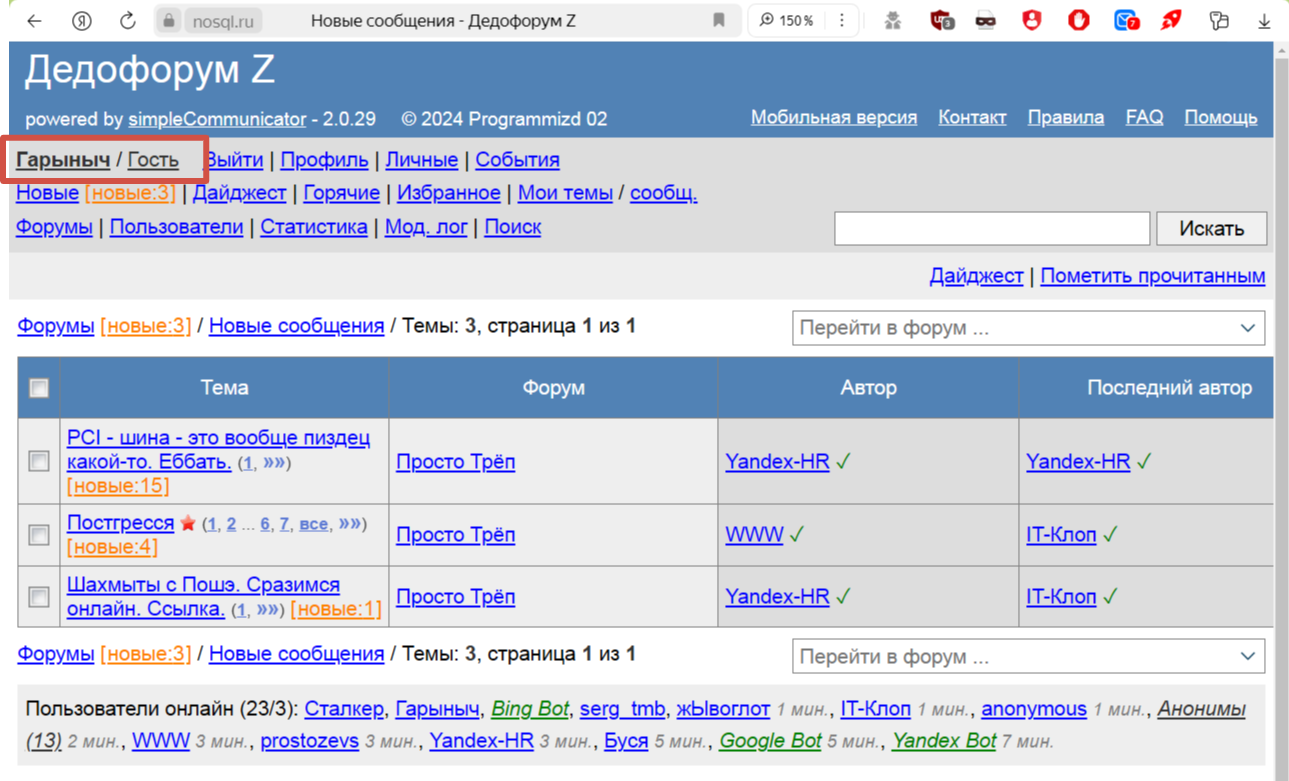Jump to last page »» of Постгресся topic
Image resolution: width=1289 pixels, height=781 pixels.
[349, 523]
